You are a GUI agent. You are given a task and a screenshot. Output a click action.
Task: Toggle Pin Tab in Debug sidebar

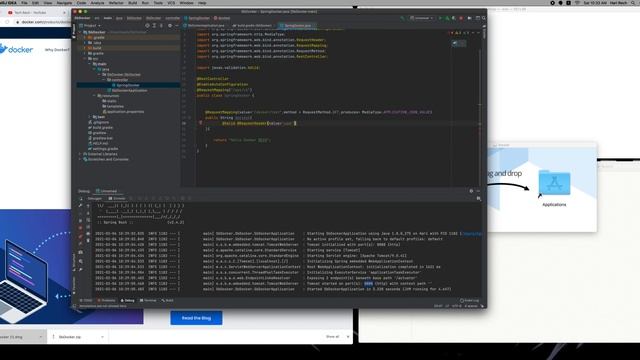coord(81,269)
